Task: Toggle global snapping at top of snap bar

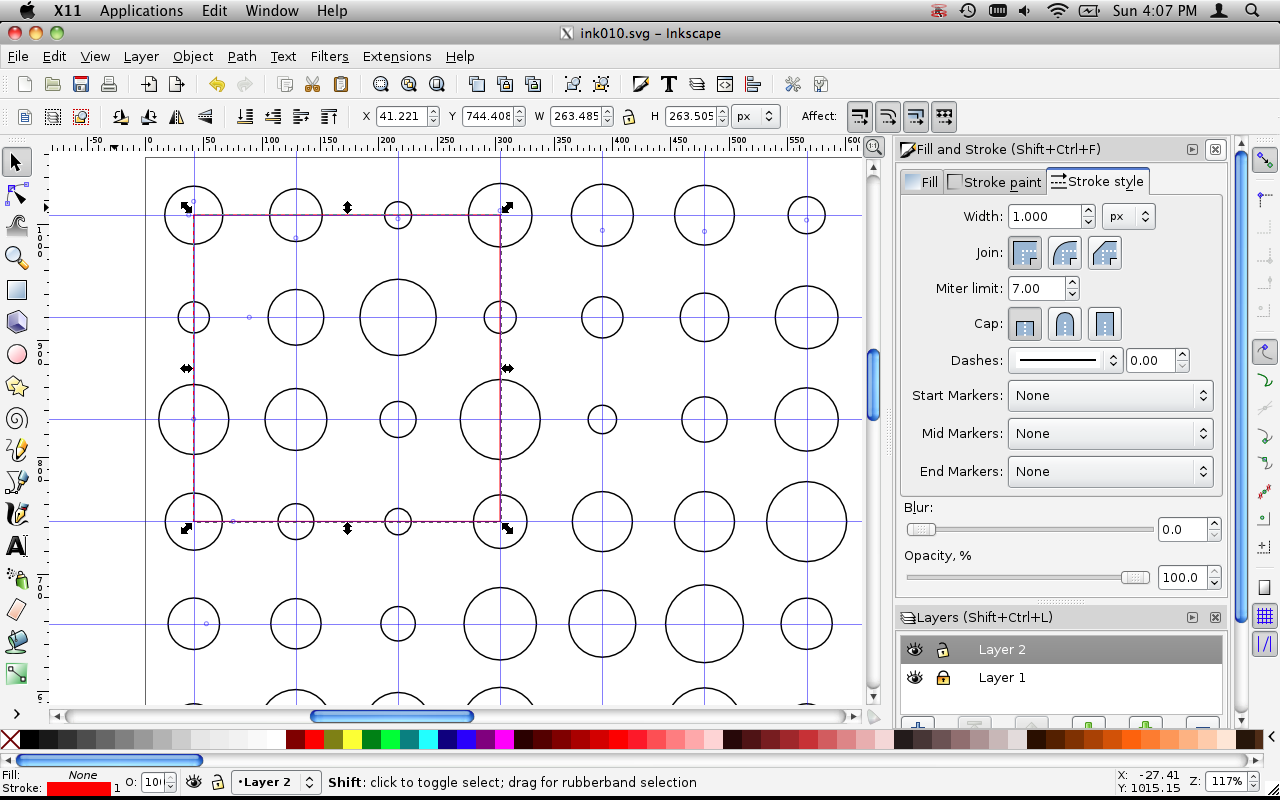Action: (x=1265, y=160)
